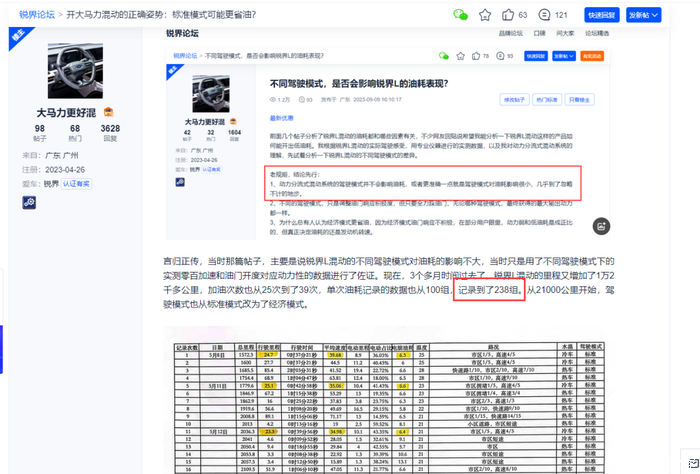Like the post via thumbs-up icon

pos(508,15)
